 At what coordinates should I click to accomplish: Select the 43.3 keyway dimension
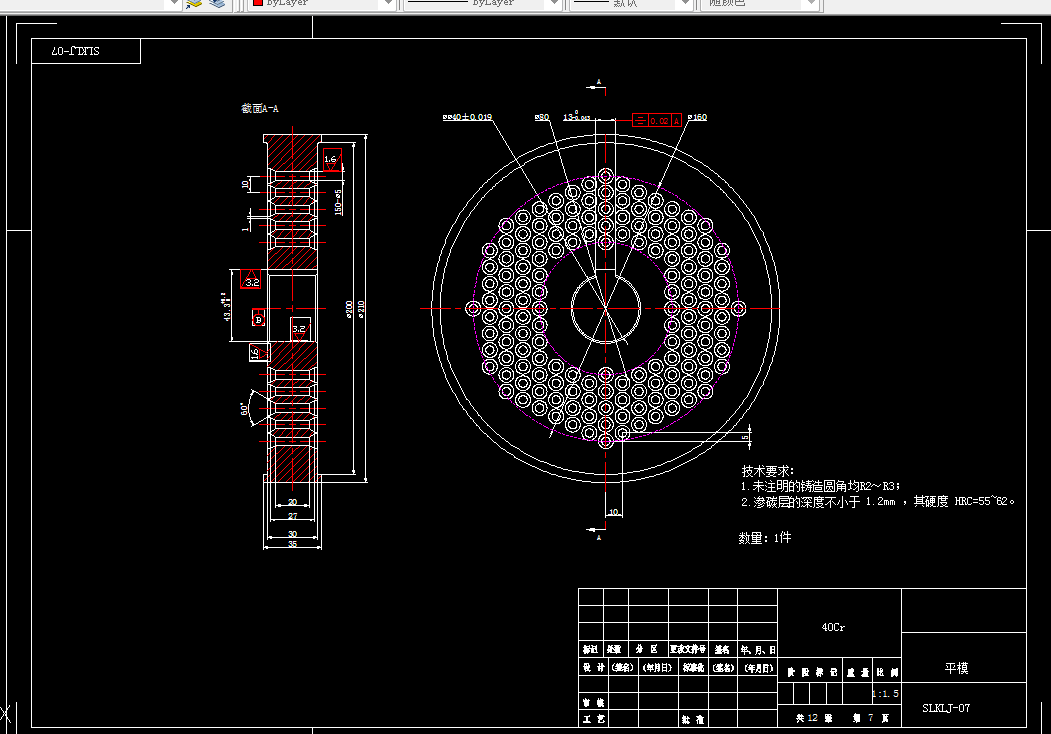[x=226, y=307]
